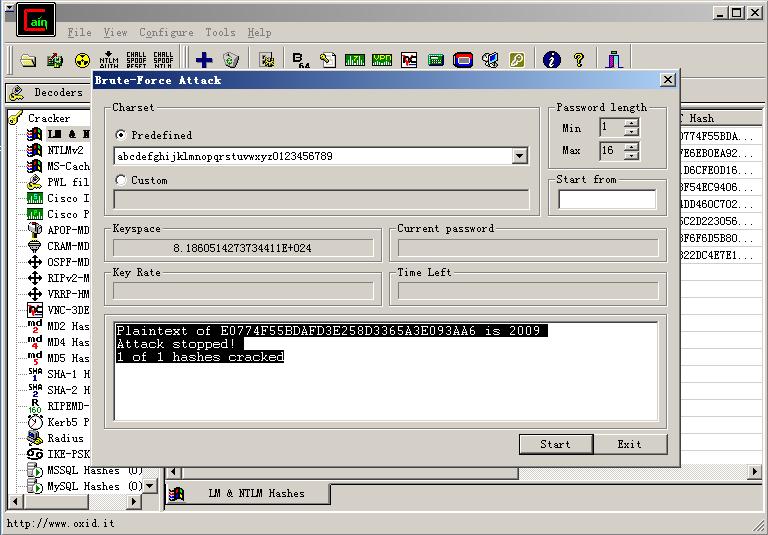Toggle the yellow APR radiation toolbar icon
Image resolution: width=768 pixels, height=535 pixels.
click(82, 60)
